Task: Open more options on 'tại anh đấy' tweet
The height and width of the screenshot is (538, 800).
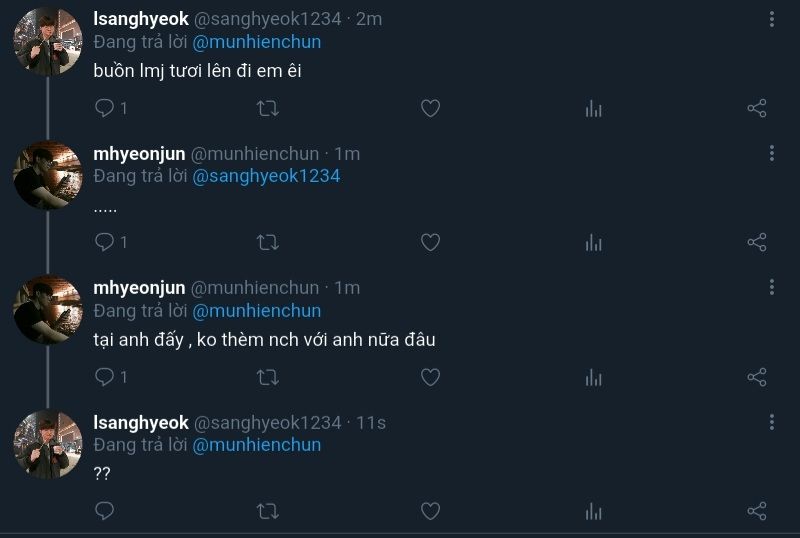Action: click(x=772, y=288)
